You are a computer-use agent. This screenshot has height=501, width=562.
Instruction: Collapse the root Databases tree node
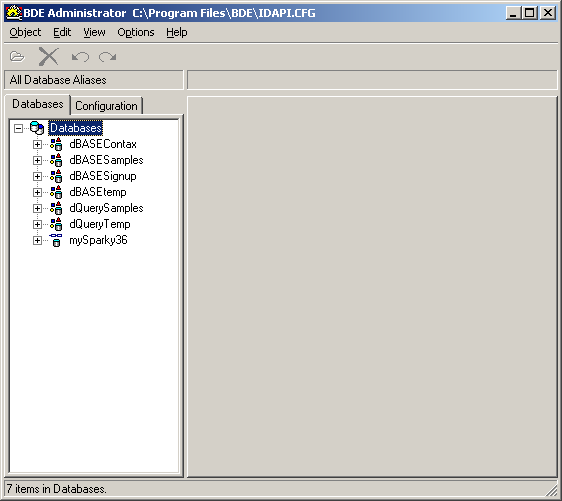tap(18, 128)
